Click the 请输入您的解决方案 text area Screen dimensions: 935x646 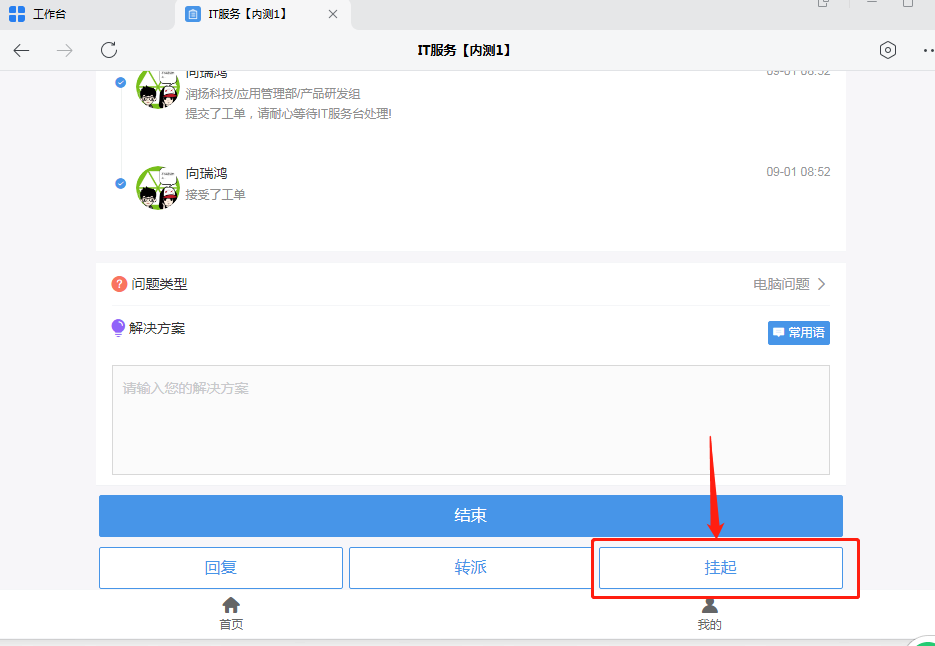[470, 420]
